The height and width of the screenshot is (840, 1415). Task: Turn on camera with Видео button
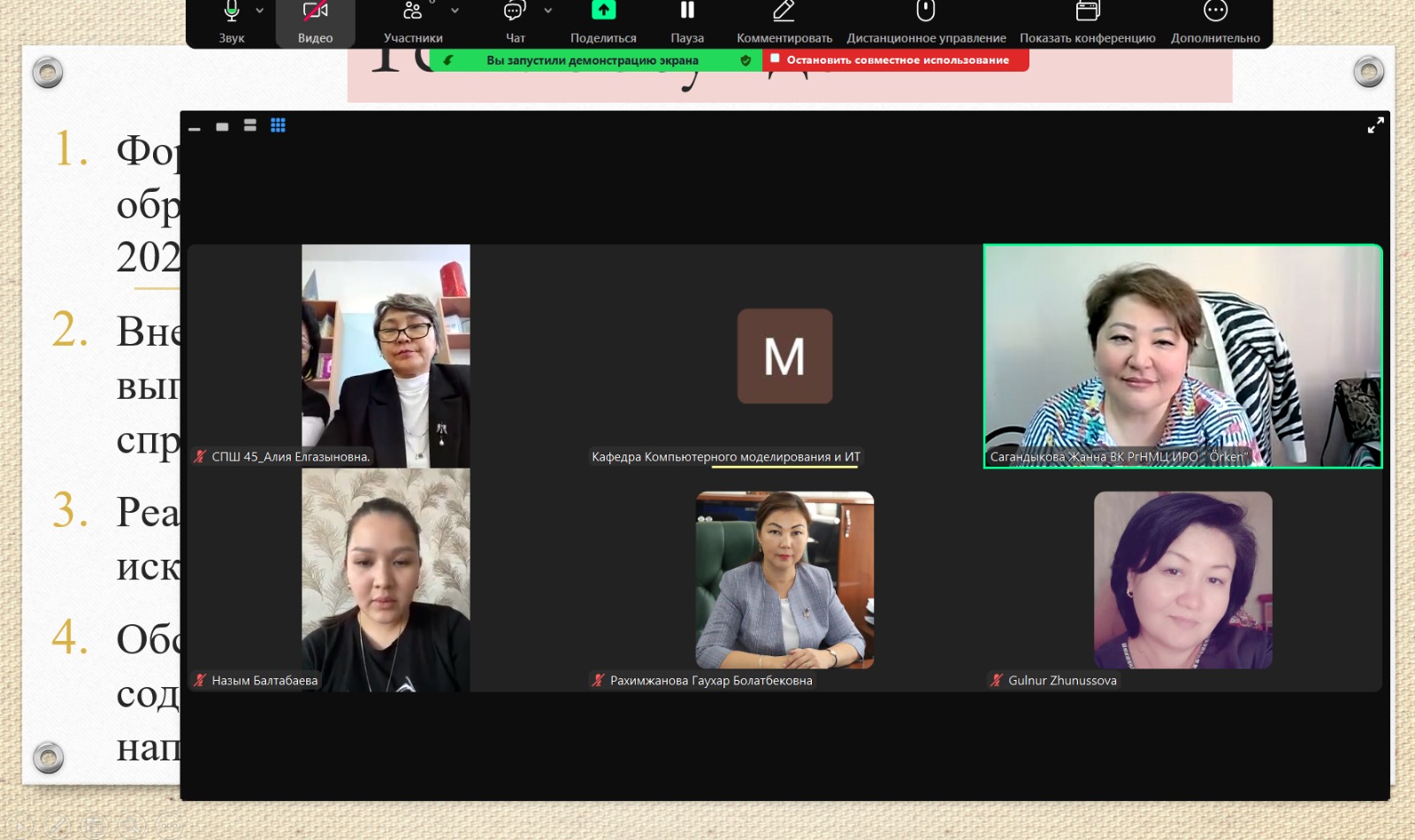pyautogui.click(x=315, y=12)
